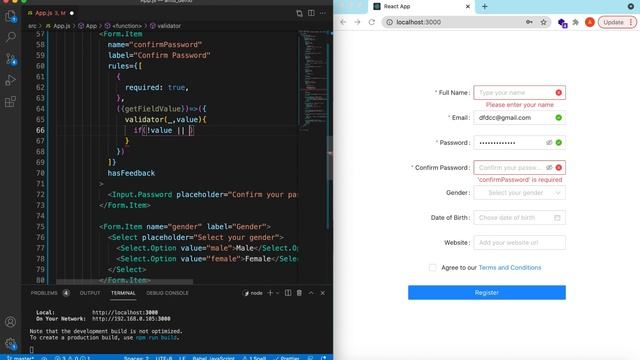Toggle Password field visibility eye

[549, 142]
